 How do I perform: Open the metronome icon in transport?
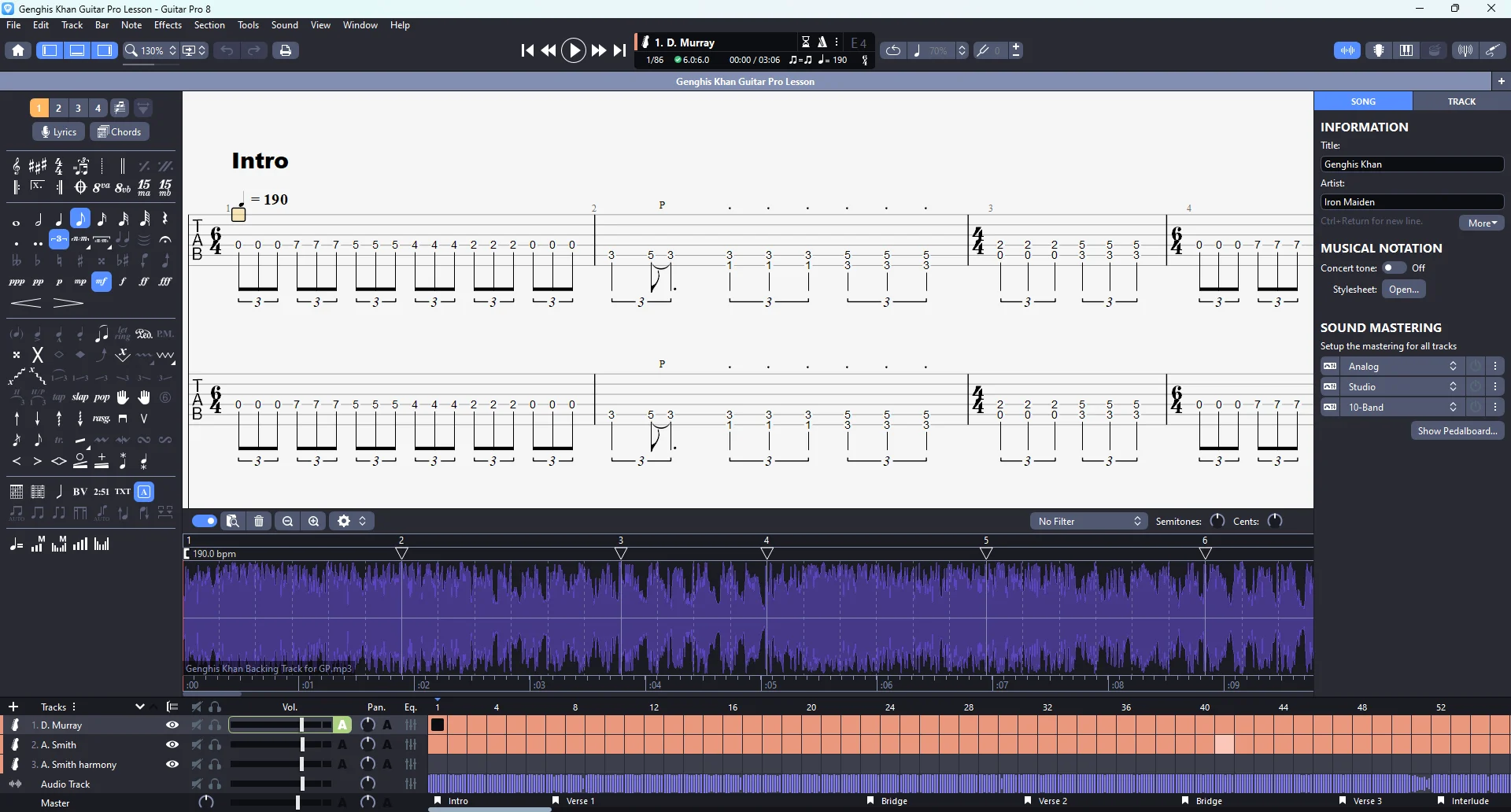pyautogui.click(x=822, y=42)
